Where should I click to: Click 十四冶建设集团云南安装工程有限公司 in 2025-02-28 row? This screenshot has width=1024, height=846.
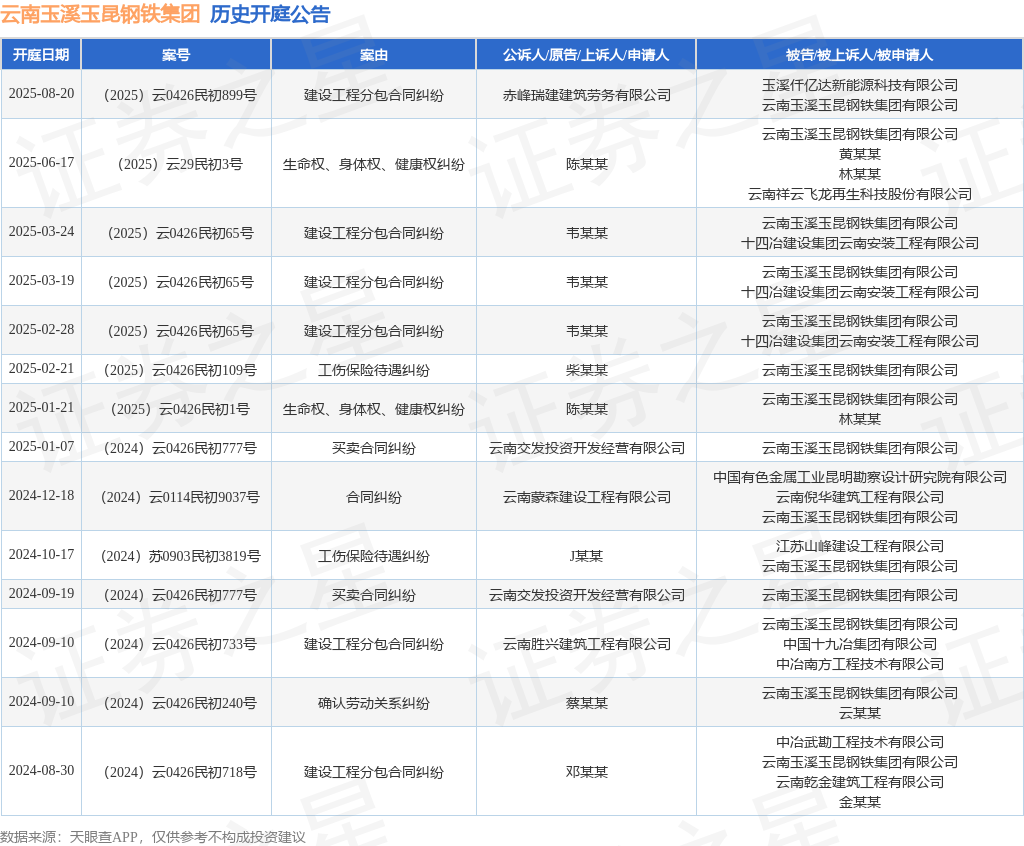tap(859, 341)
